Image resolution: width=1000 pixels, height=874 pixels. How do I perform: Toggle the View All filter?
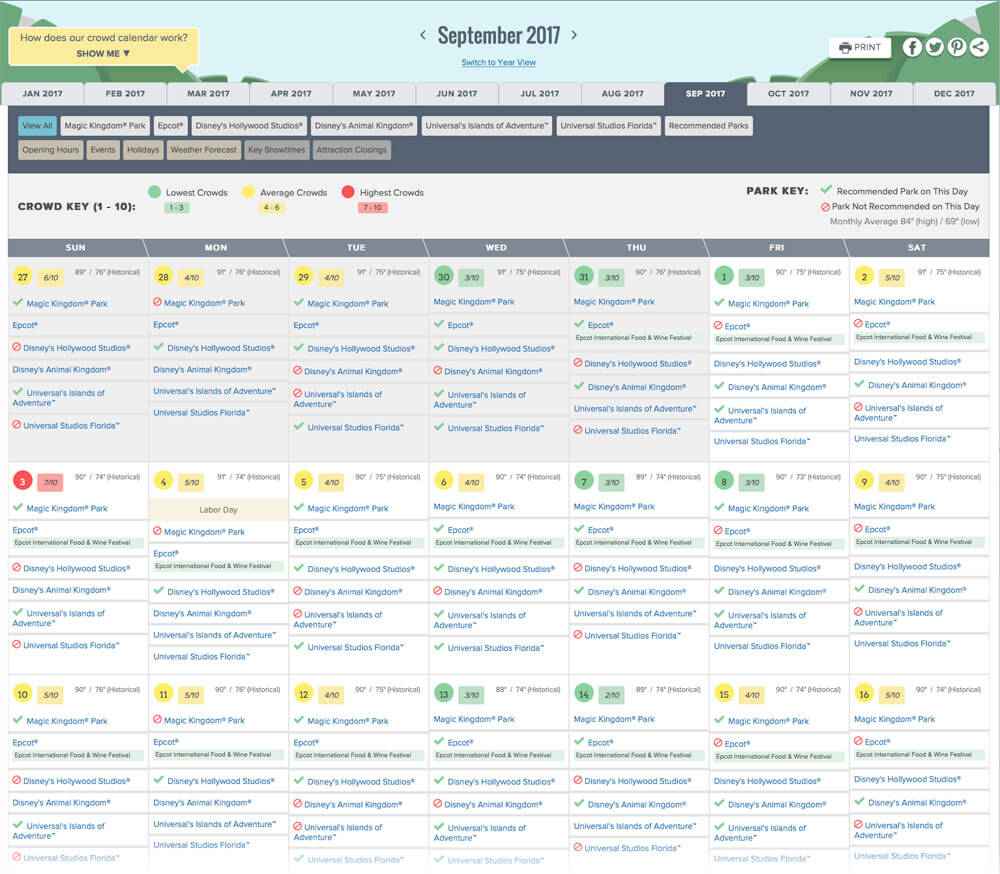pyautogui.click(x=37, y=126)
